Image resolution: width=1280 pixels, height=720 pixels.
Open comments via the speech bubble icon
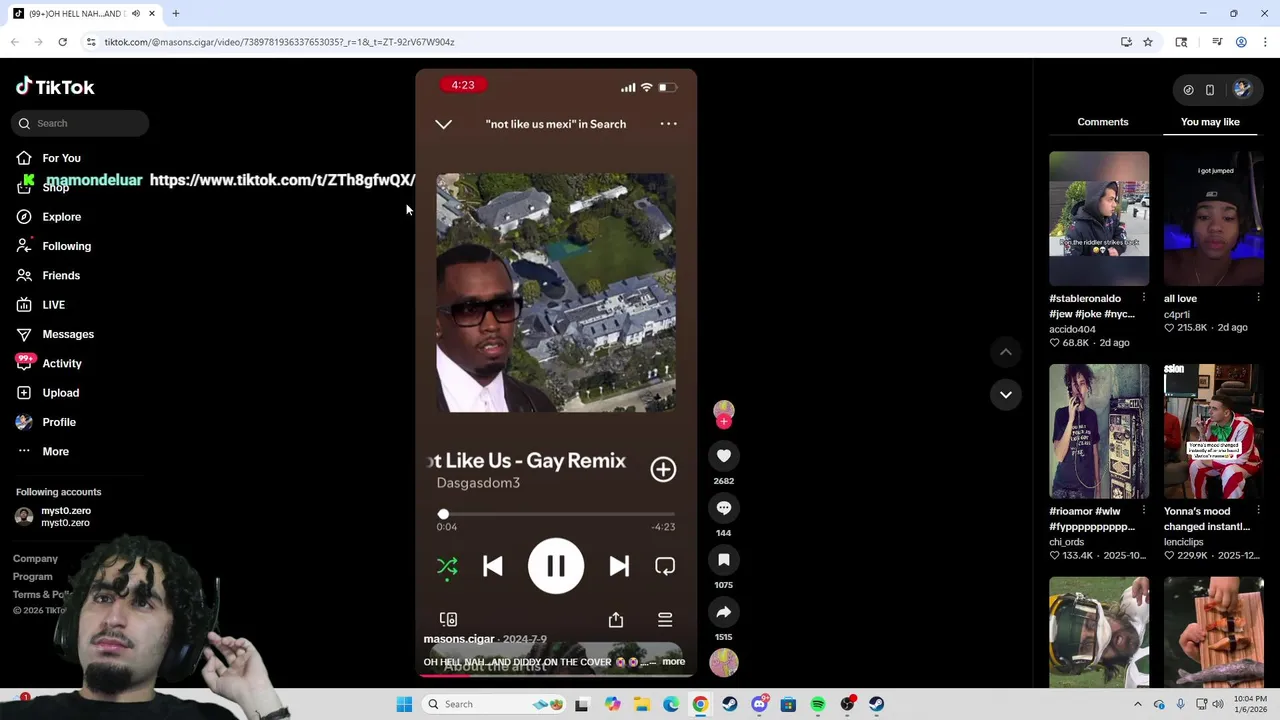(724, 508)
